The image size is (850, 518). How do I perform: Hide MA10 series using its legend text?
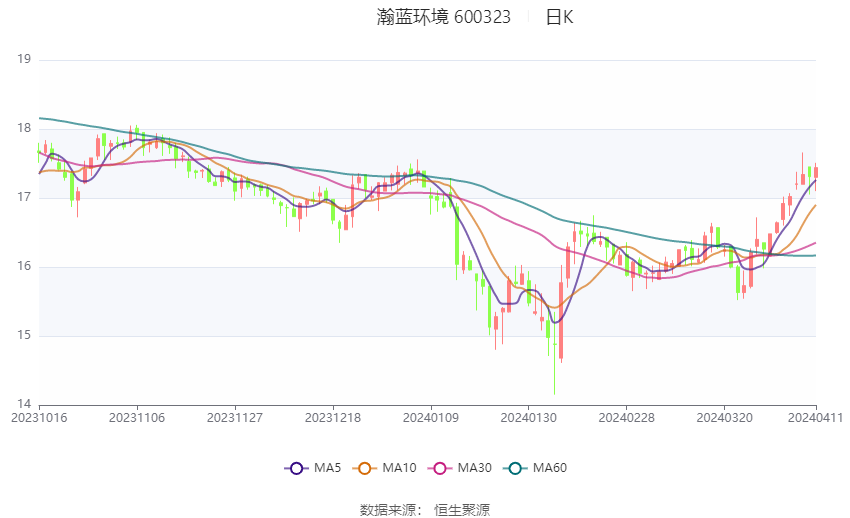[x=399, y=467]
